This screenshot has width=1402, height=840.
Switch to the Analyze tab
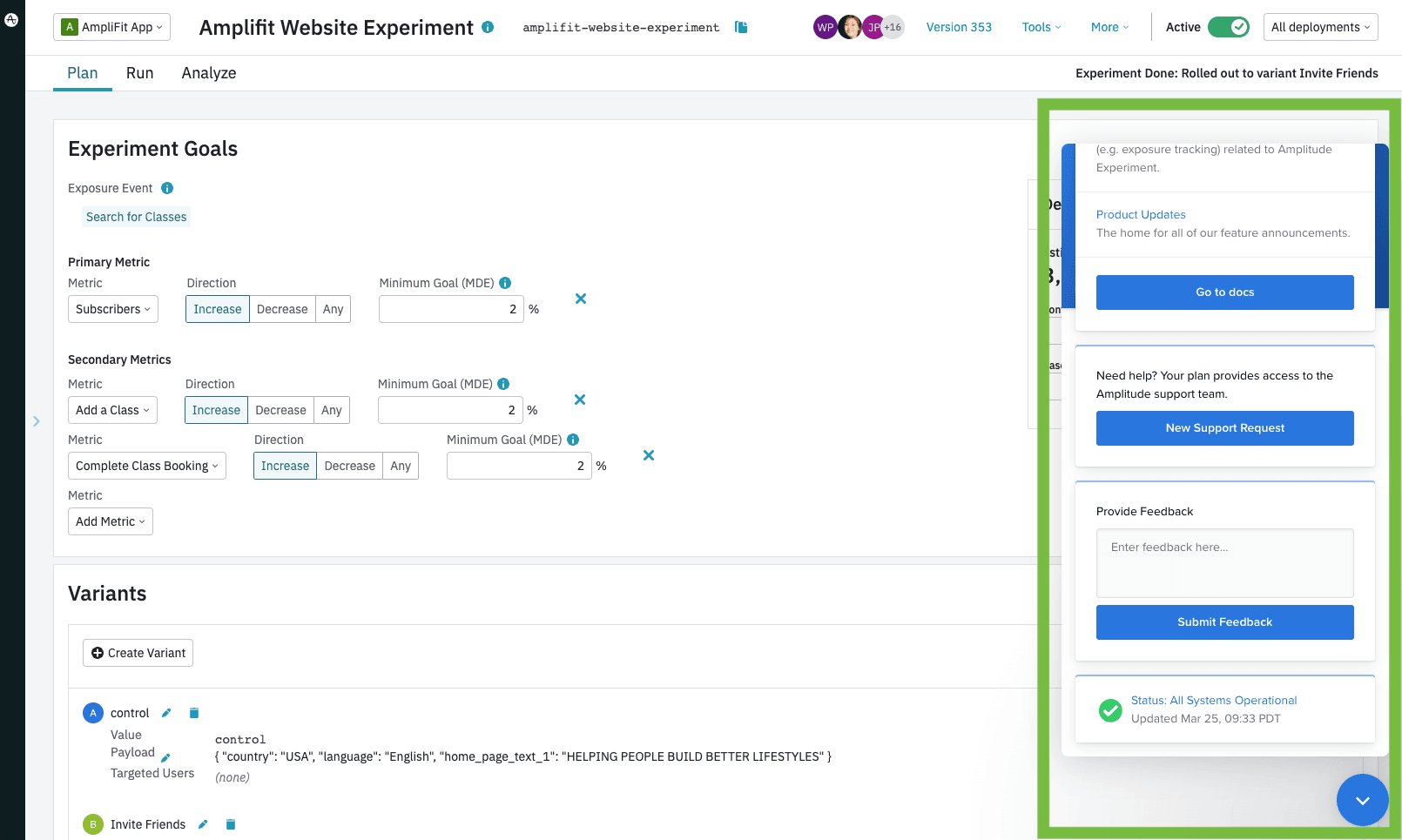[208, 73]
